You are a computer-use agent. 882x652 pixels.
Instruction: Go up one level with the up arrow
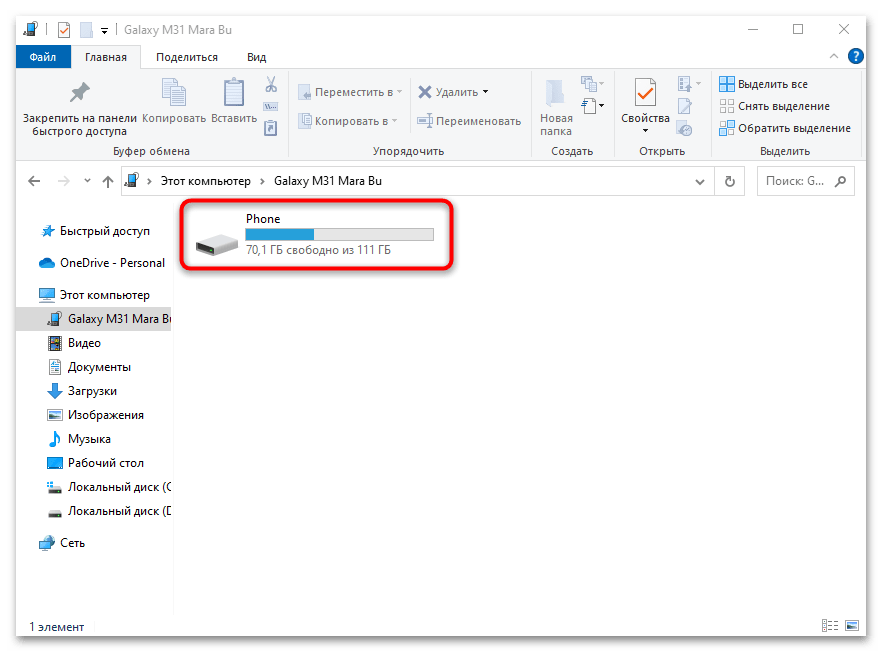tap(108, 182)
